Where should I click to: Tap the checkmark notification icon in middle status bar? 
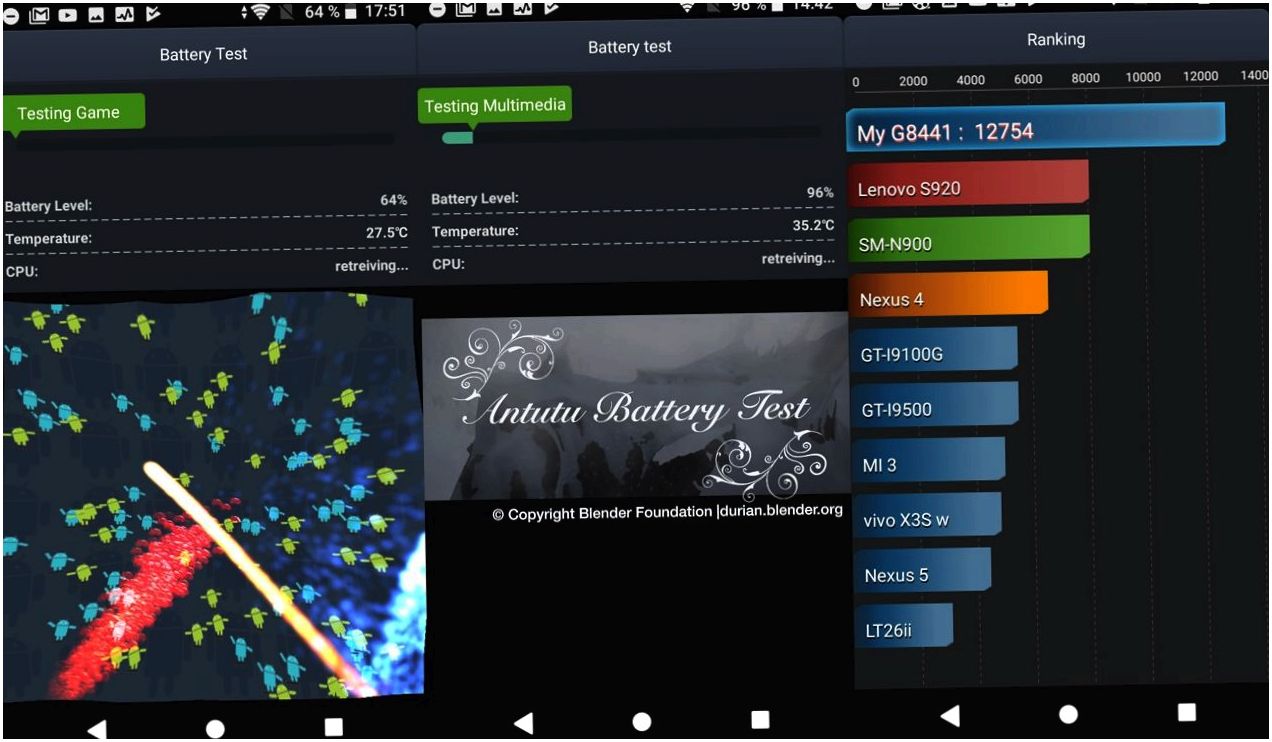[x=549, y=7]
